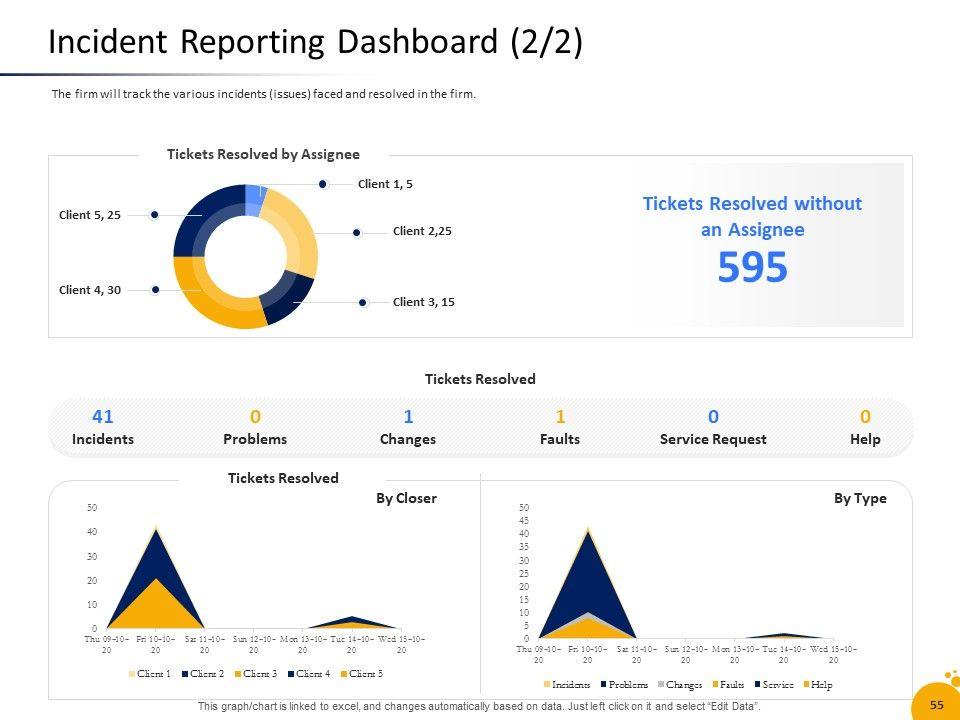
Task: Click the Client 1 legend swatch in By Closer
Action: coord(132,674)
